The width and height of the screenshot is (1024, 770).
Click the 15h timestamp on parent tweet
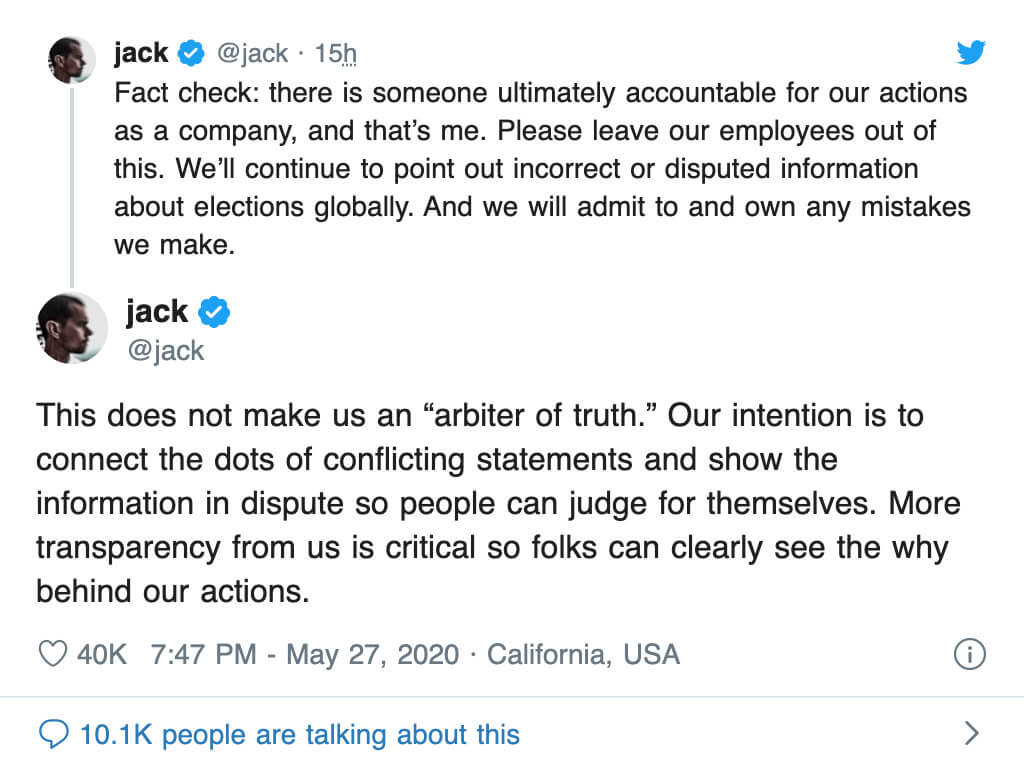pyautogui.click(x=336, y=54)
